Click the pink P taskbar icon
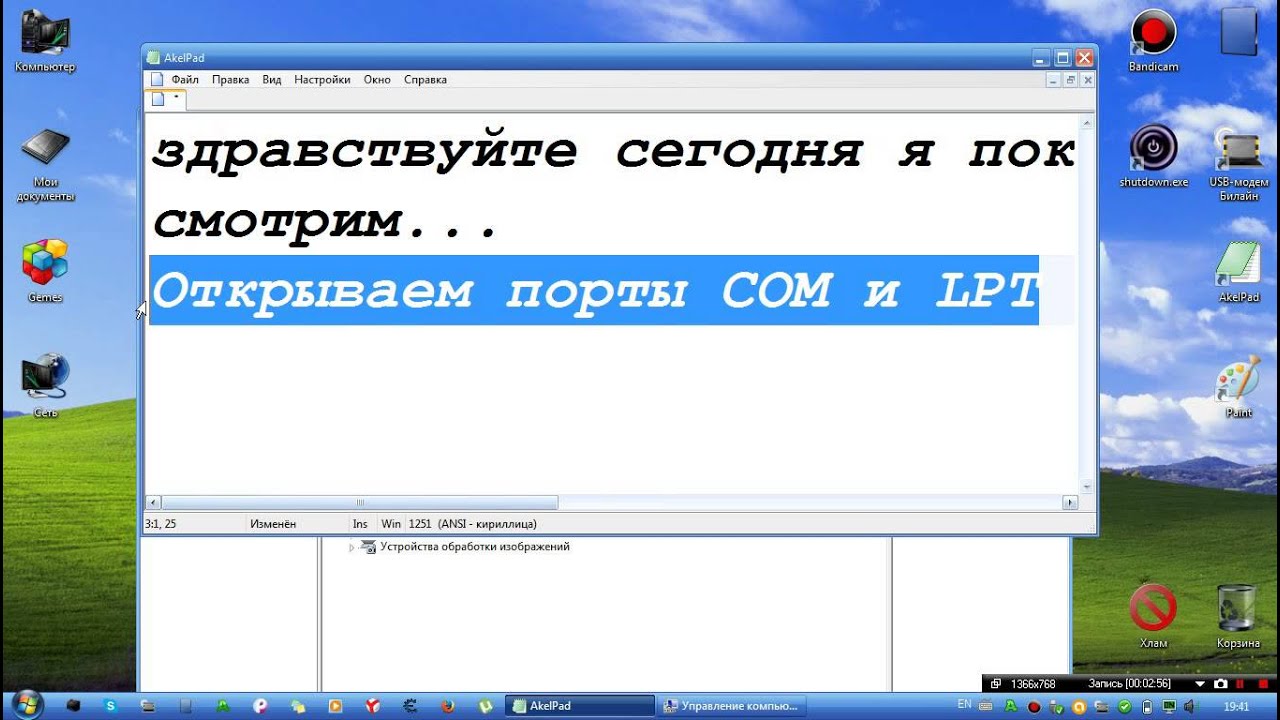 coord(260,705)
